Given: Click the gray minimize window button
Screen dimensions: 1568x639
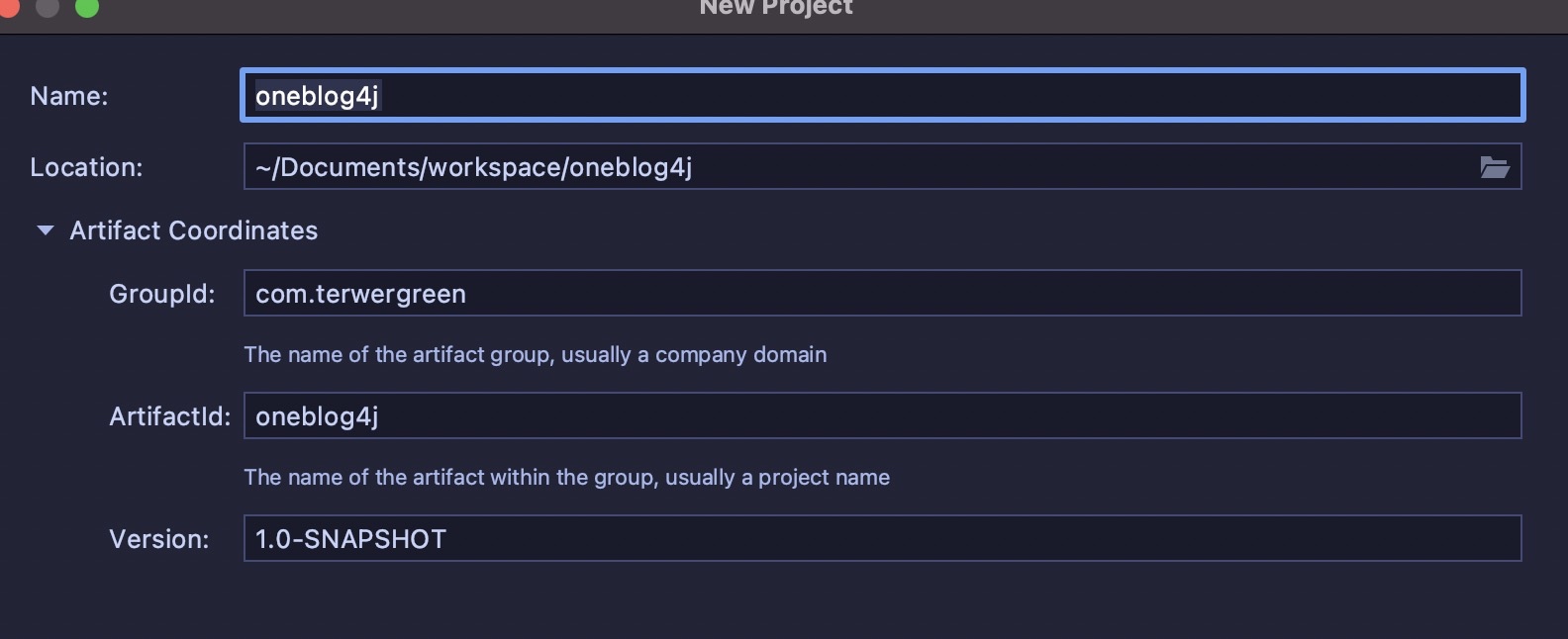Looking at the screenshot, I should [47, 7].
